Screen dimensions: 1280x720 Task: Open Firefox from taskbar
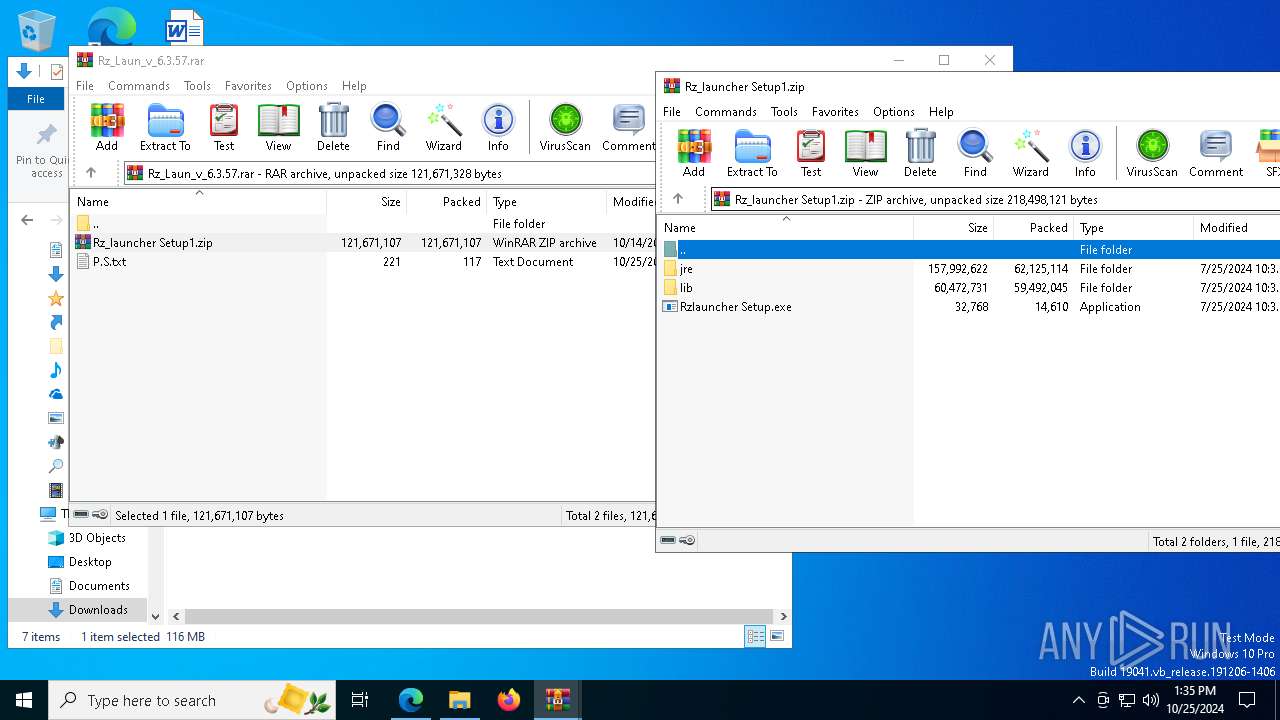pos(508,700)
